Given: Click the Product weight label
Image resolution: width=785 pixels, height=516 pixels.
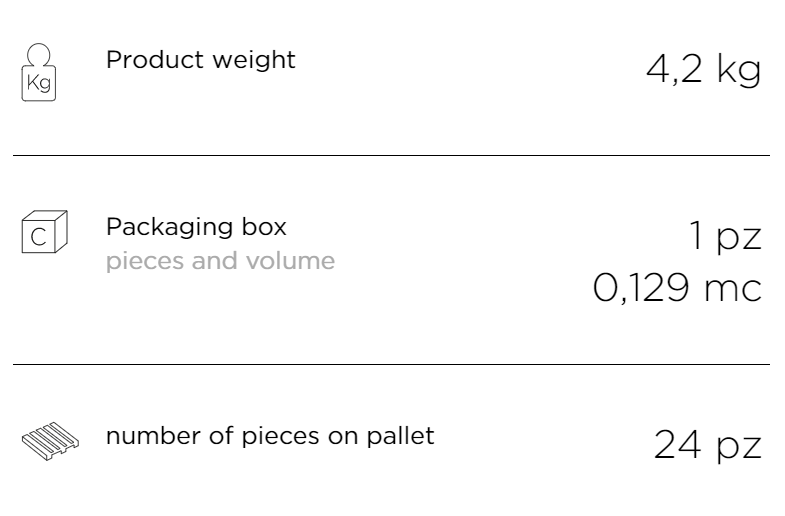Looking at the screenshot, I should pyautogui.click(x=201, y=61).
